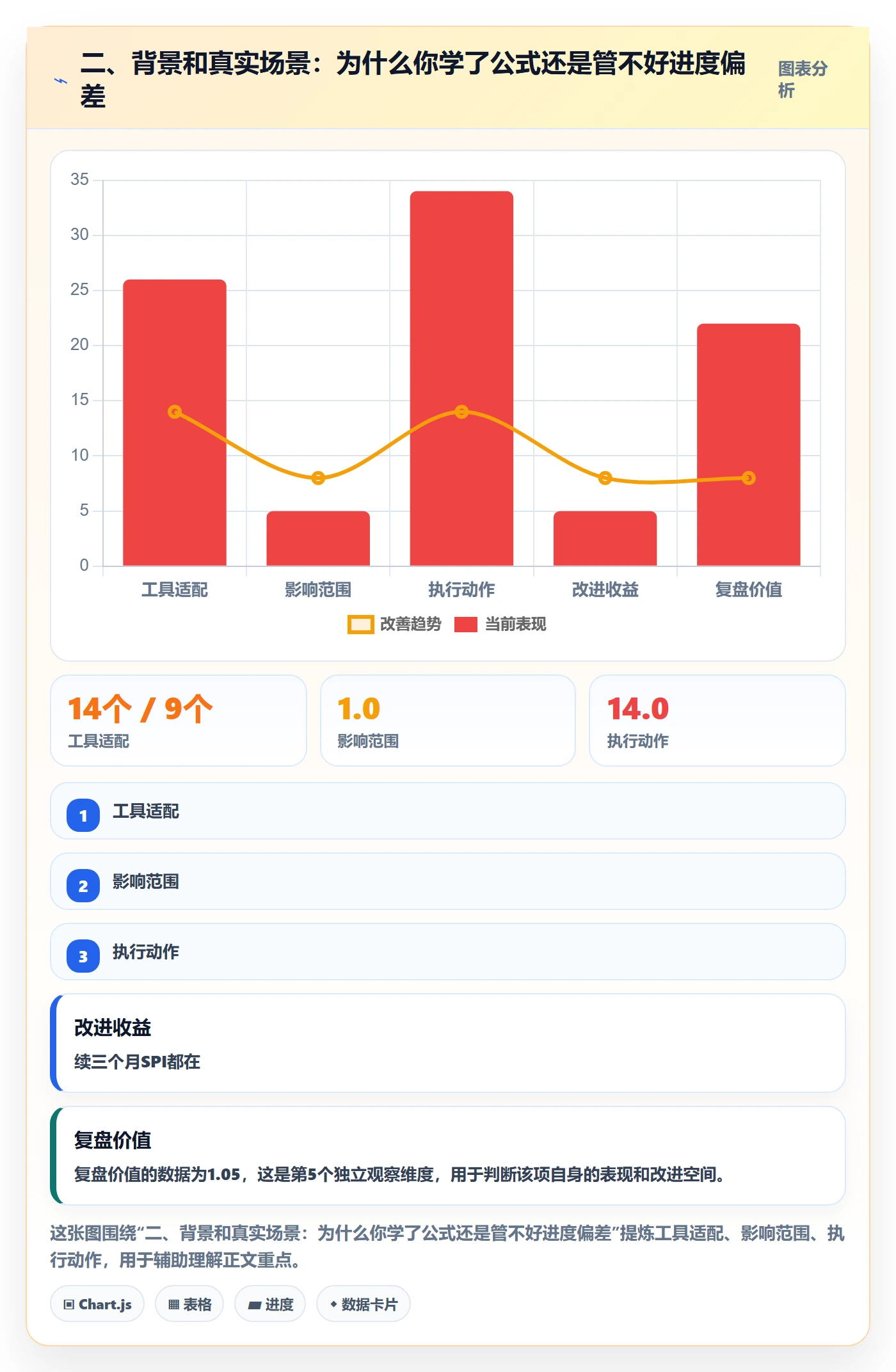Image resolution: width=896 pixels, height=1372 pixels.
Task: Click trend line point above 影响范围
Action: (x=318, y=478)
